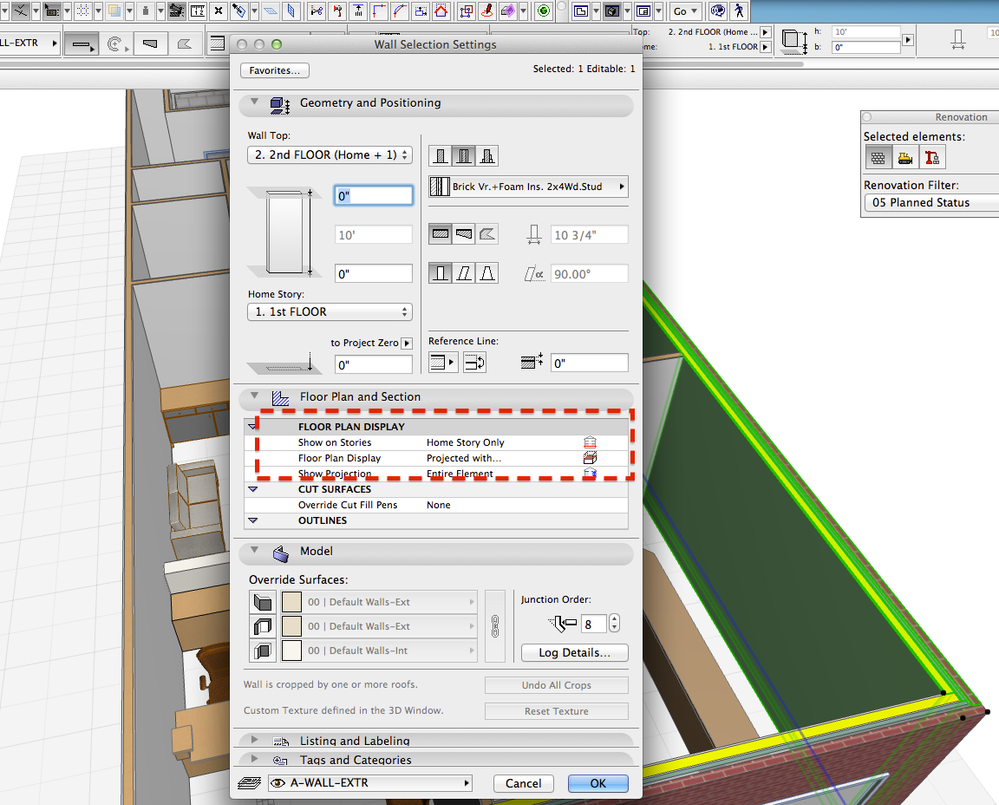The width and height of the screenshot is (999, 805).
Task: Toggle override checkbox for Default Walls-Int surface
Action: [x=263, y=650]
